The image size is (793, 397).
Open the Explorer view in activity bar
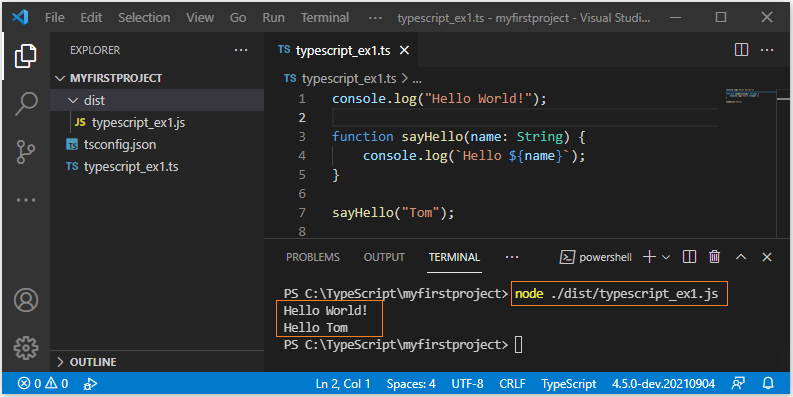tap(26, 56)
